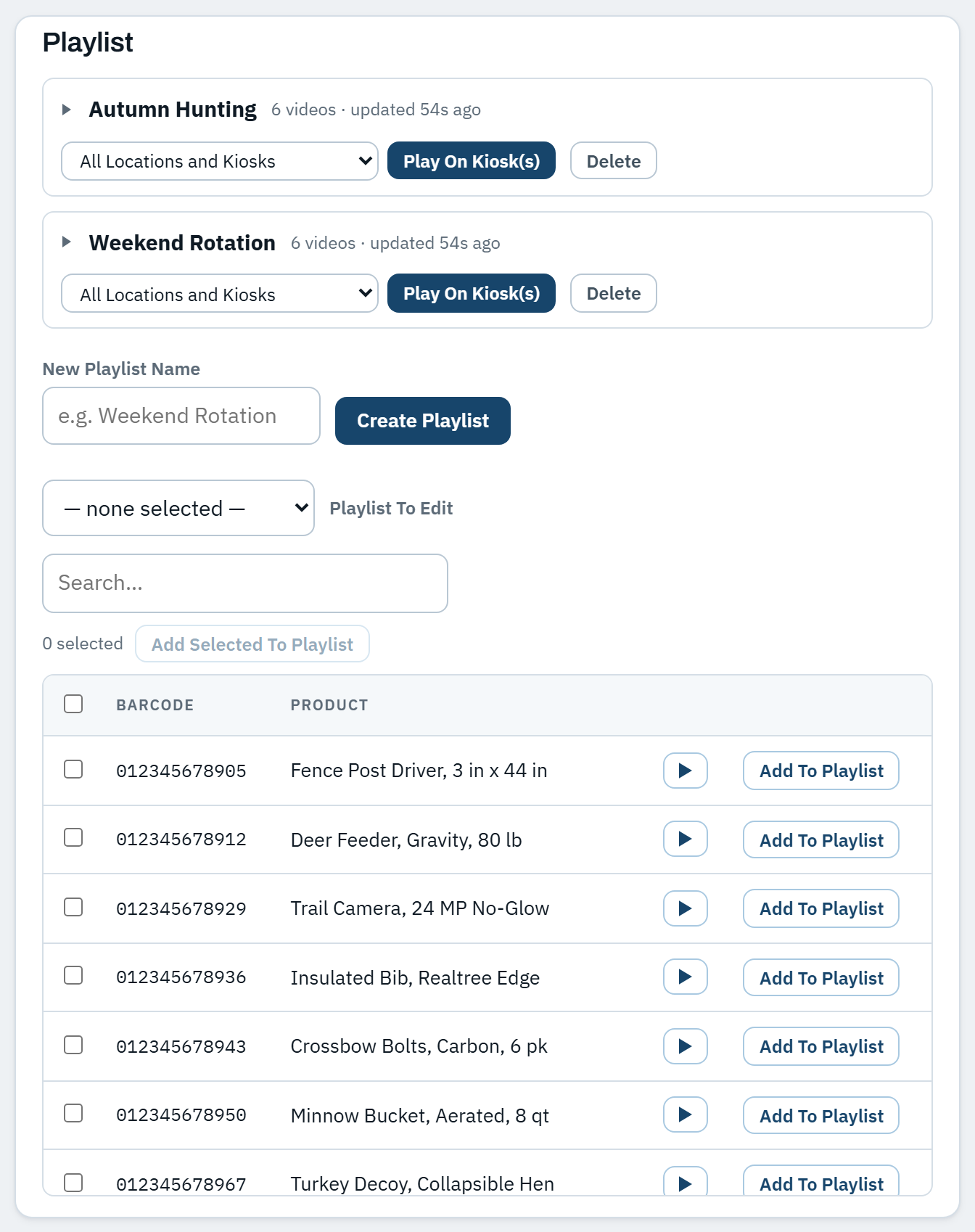This screenshot has height=1232, width=975.
Task: Click Add Selected To Playlist
Action: click(252, 644)
